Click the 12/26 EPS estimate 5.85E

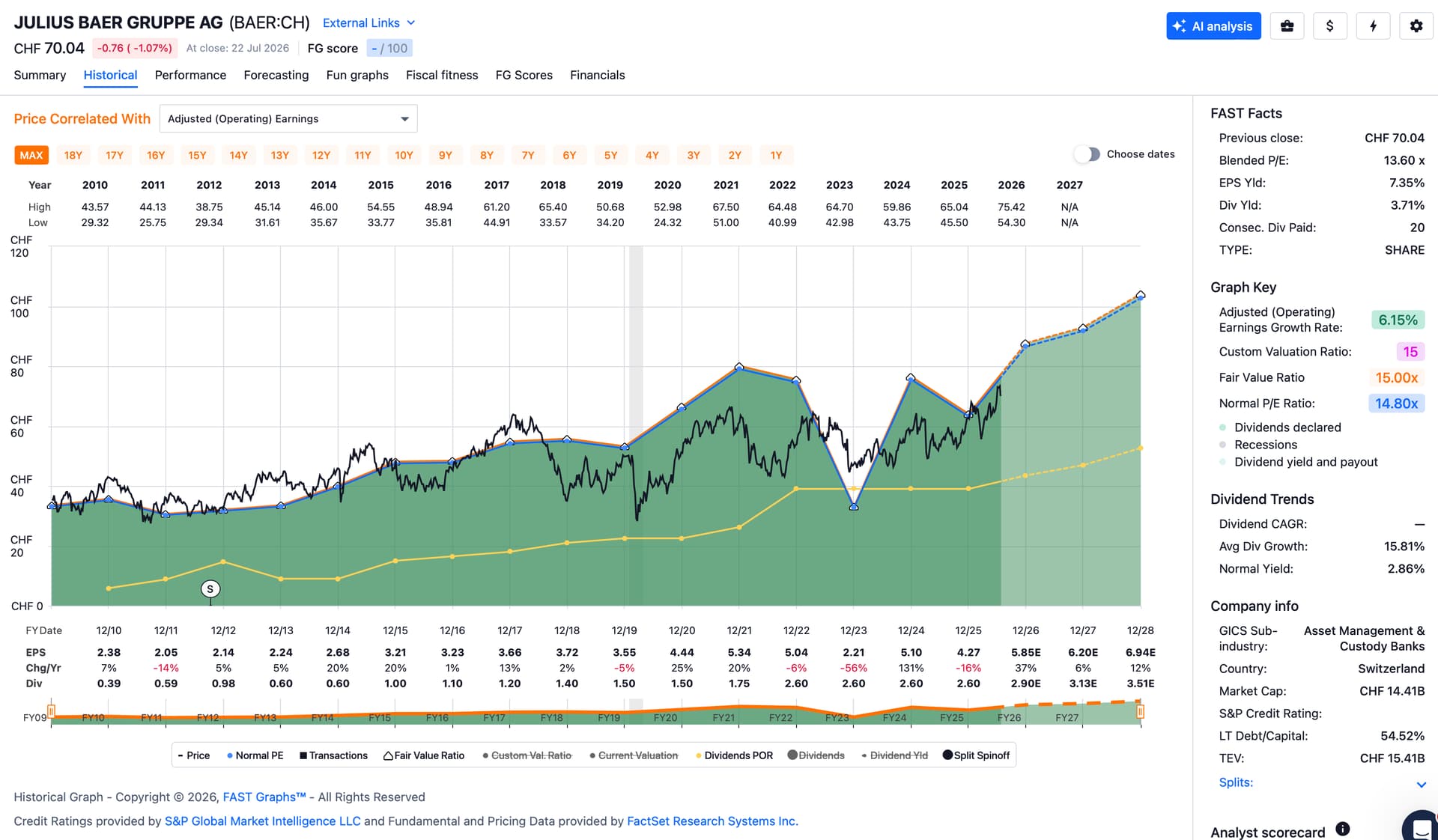(1025, 653)
